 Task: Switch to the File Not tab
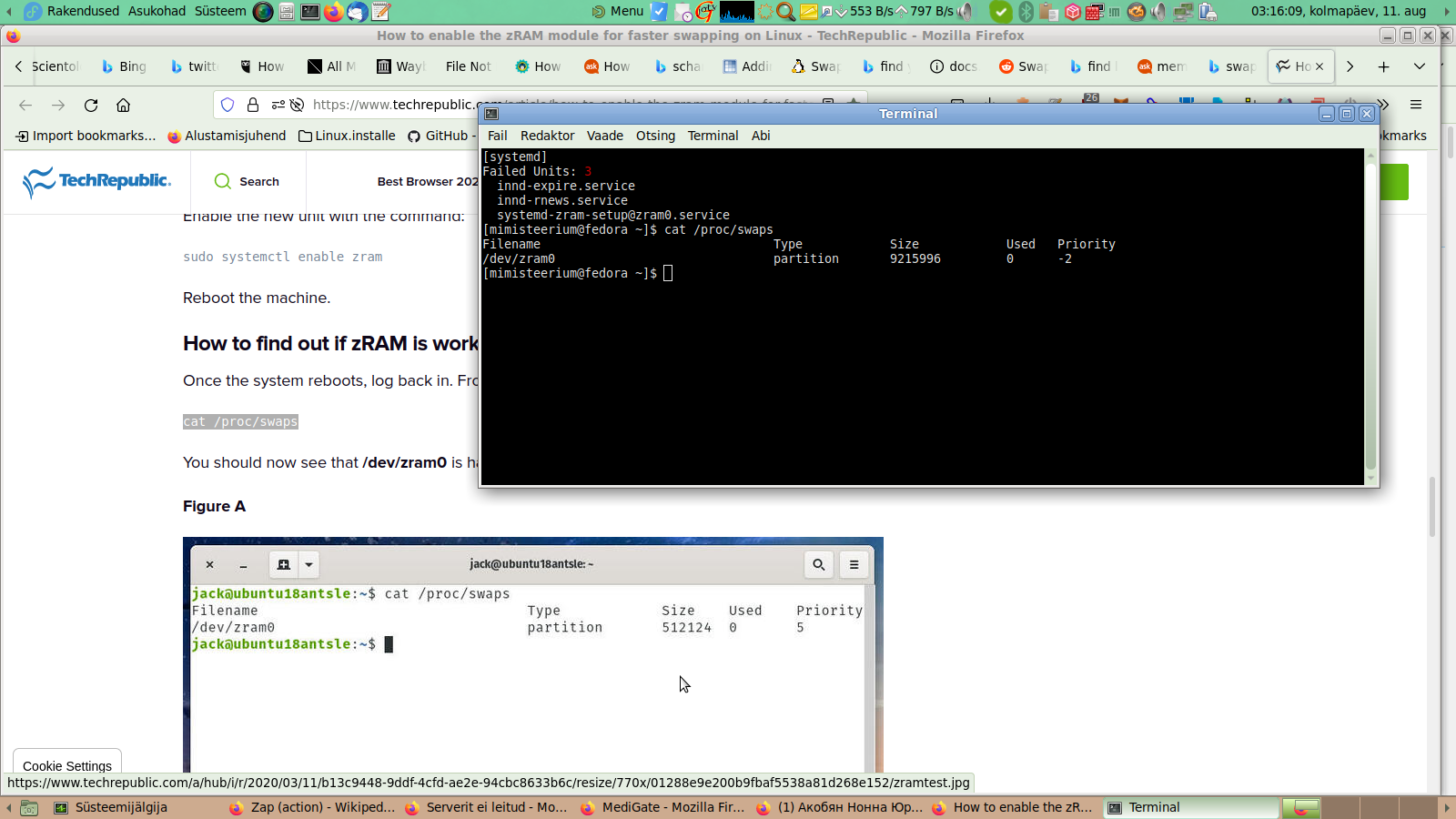pyautogui.click(x=468, y=66)
